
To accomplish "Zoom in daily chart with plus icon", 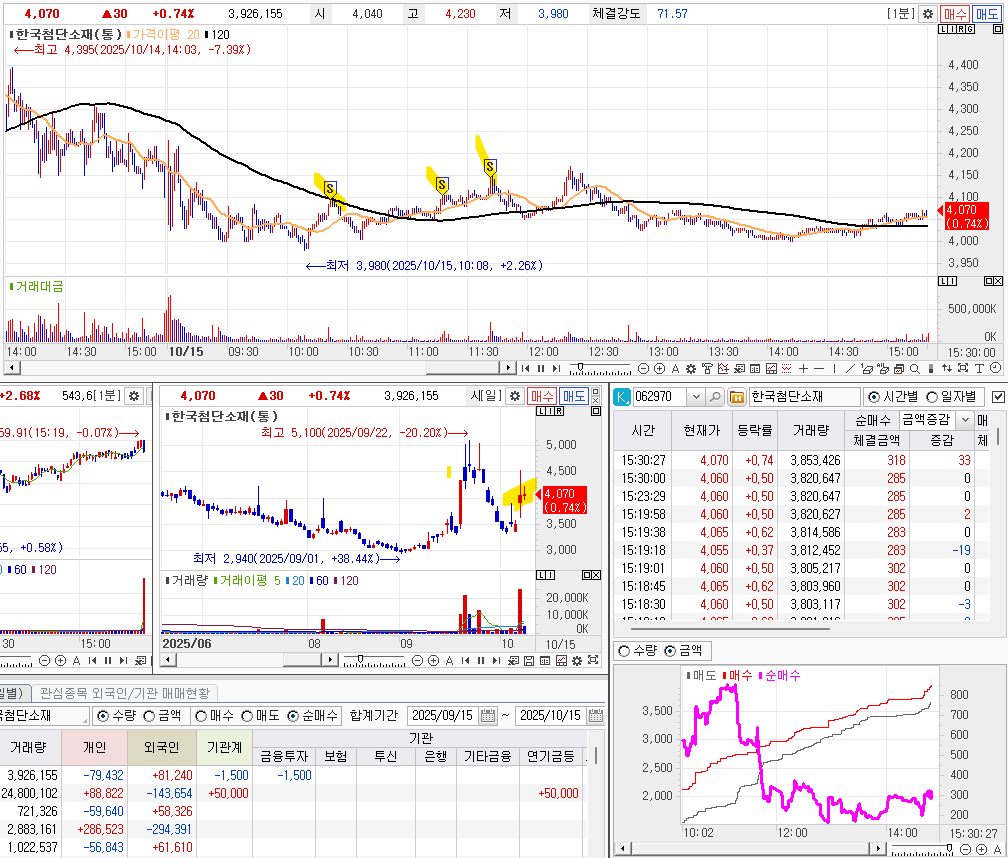I will (x=433, y=660).
